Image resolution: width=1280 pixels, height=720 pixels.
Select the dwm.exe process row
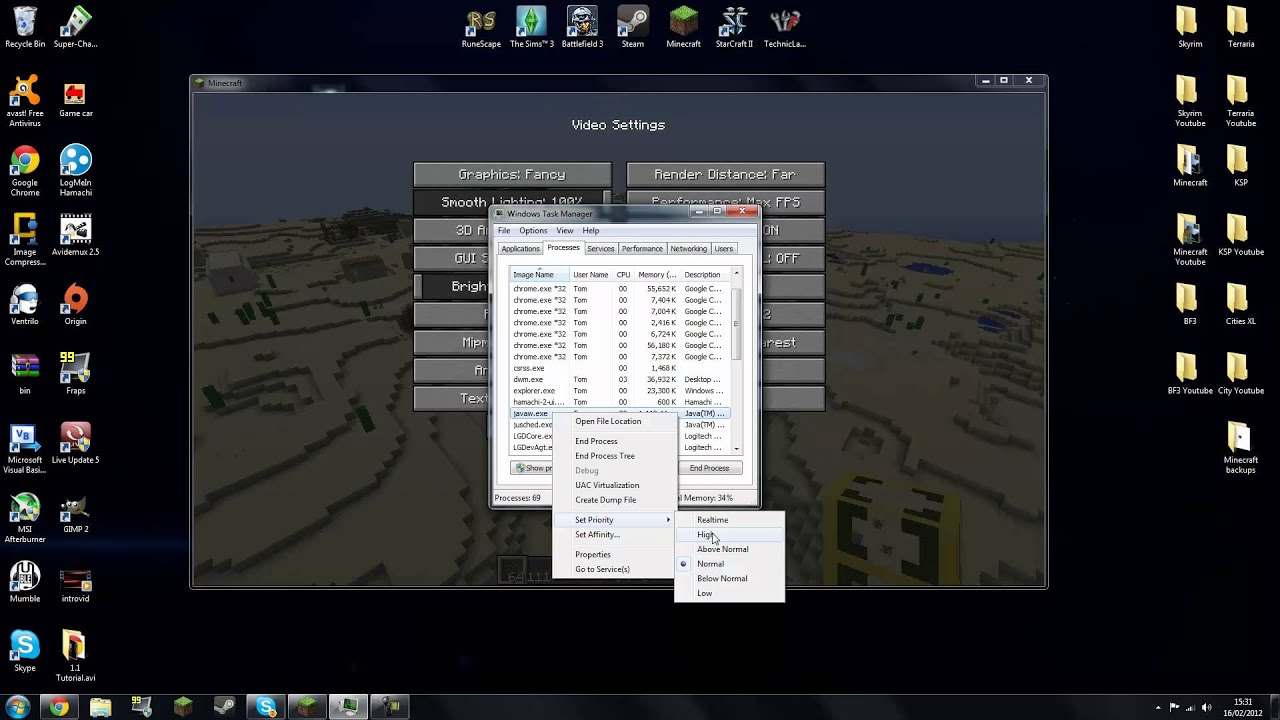tap(620, 380)
